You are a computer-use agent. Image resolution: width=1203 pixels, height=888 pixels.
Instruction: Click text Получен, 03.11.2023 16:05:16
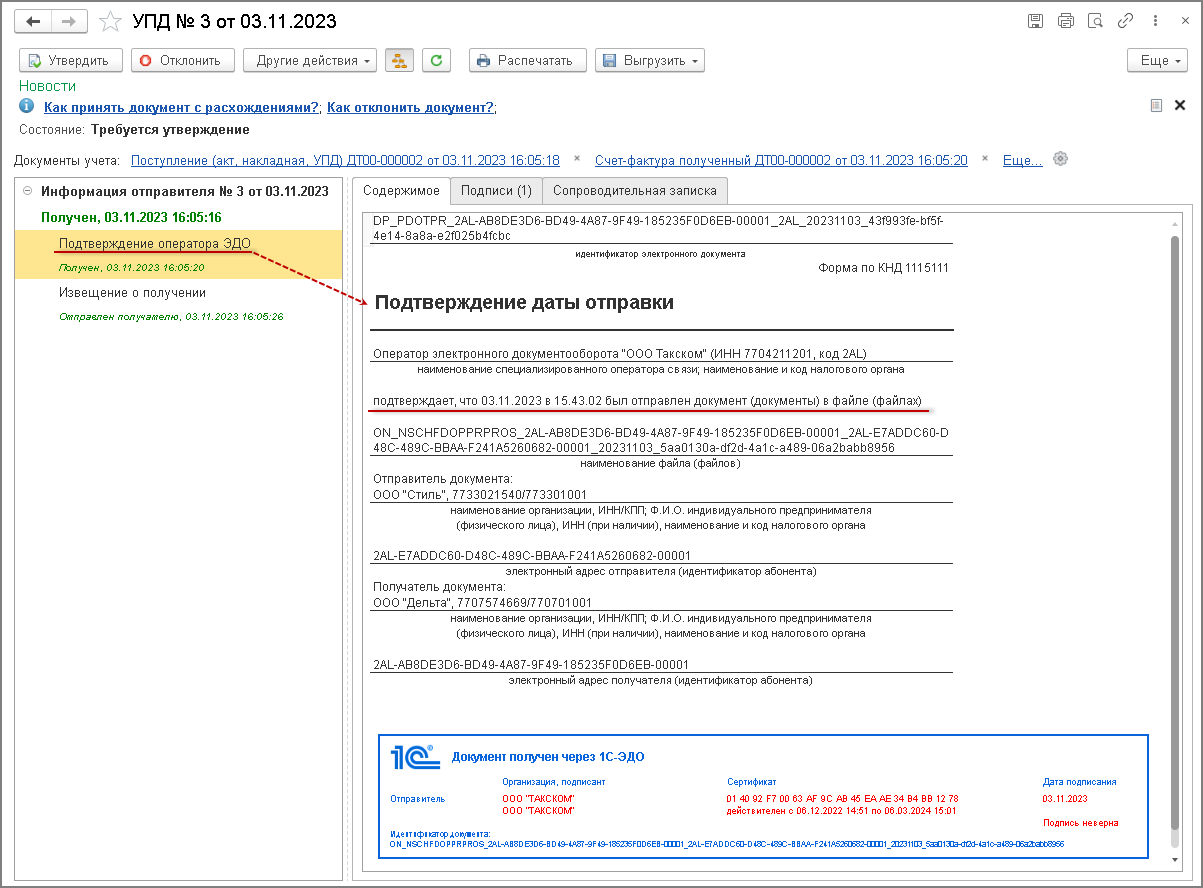[131, 217]
